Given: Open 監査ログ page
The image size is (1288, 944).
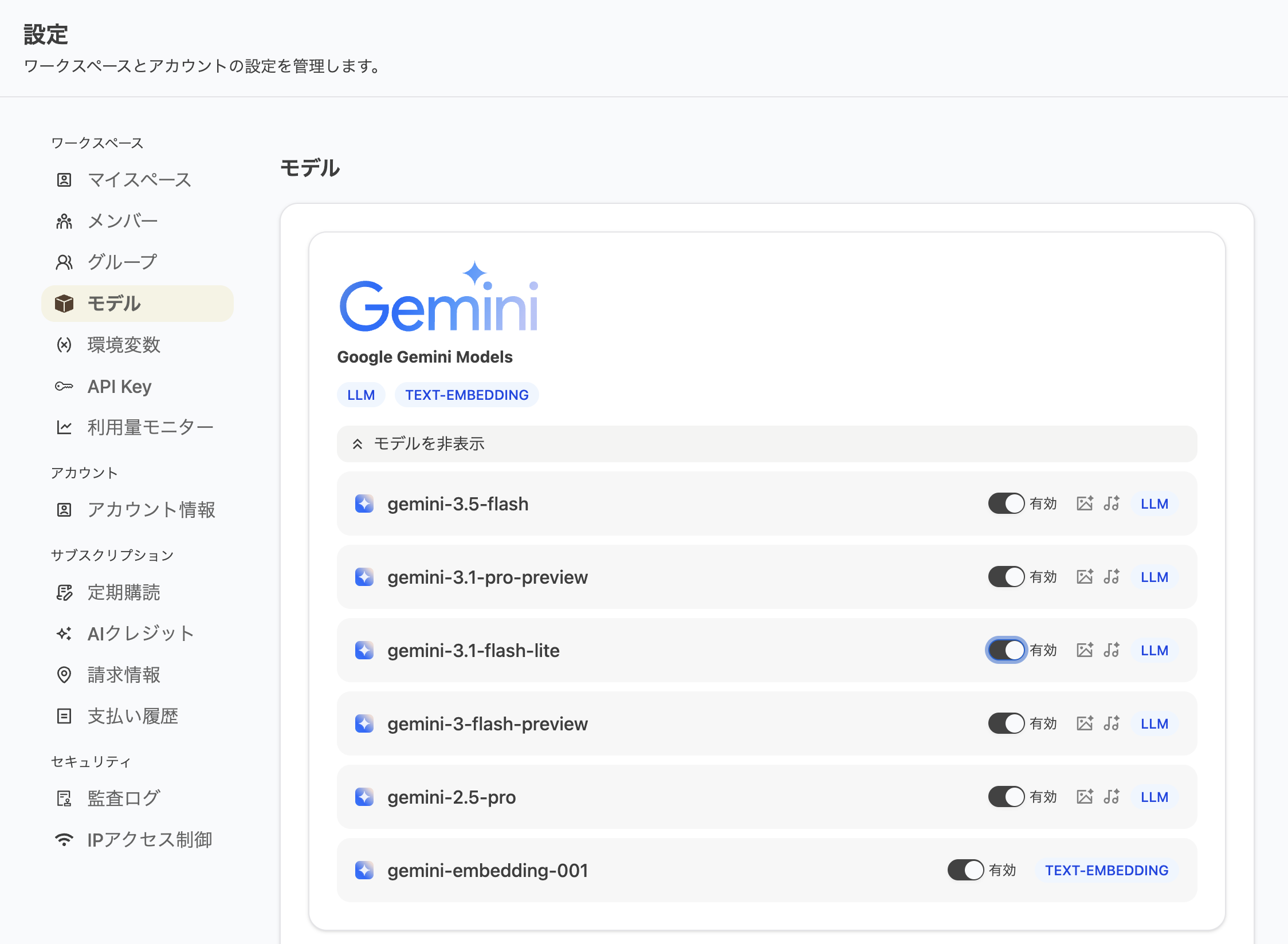Looking at the screenshot, I should (x=138, y=799).
